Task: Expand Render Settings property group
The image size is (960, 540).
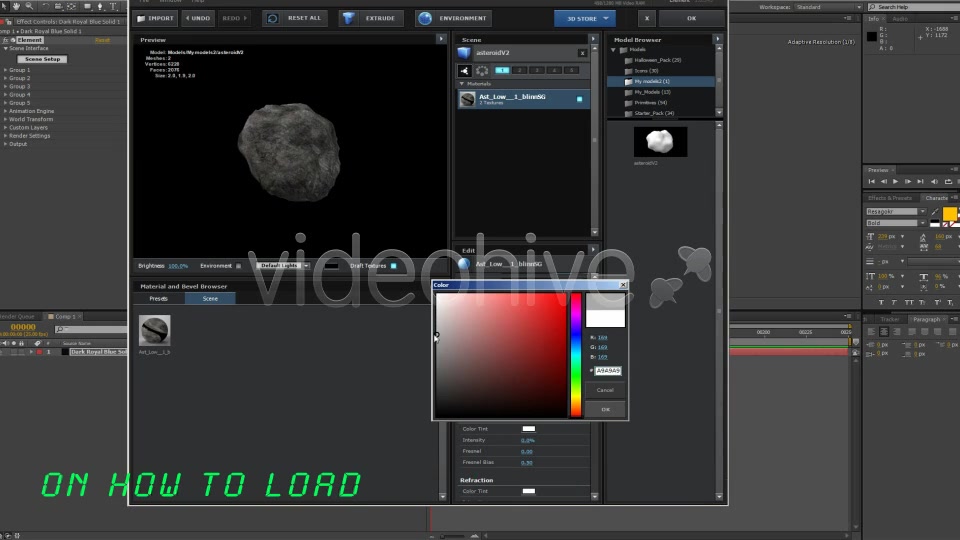Action: coord(6,136)
